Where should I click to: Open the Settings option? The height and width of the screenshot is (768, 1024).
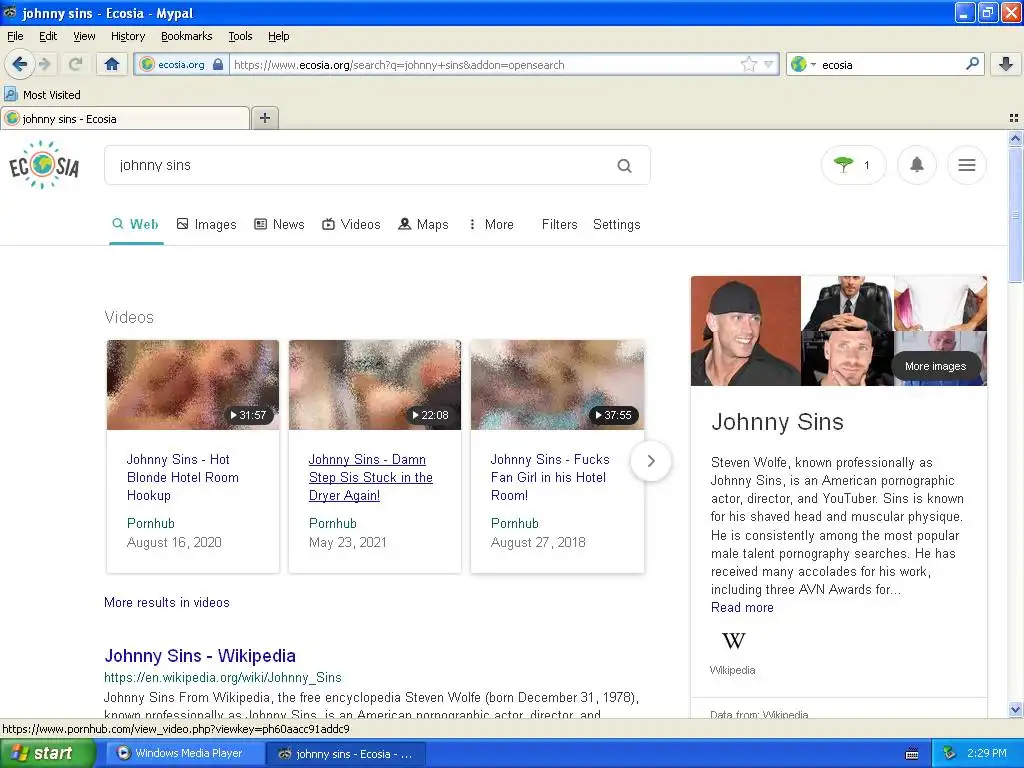pyautogui.click(x=616, y=225)
